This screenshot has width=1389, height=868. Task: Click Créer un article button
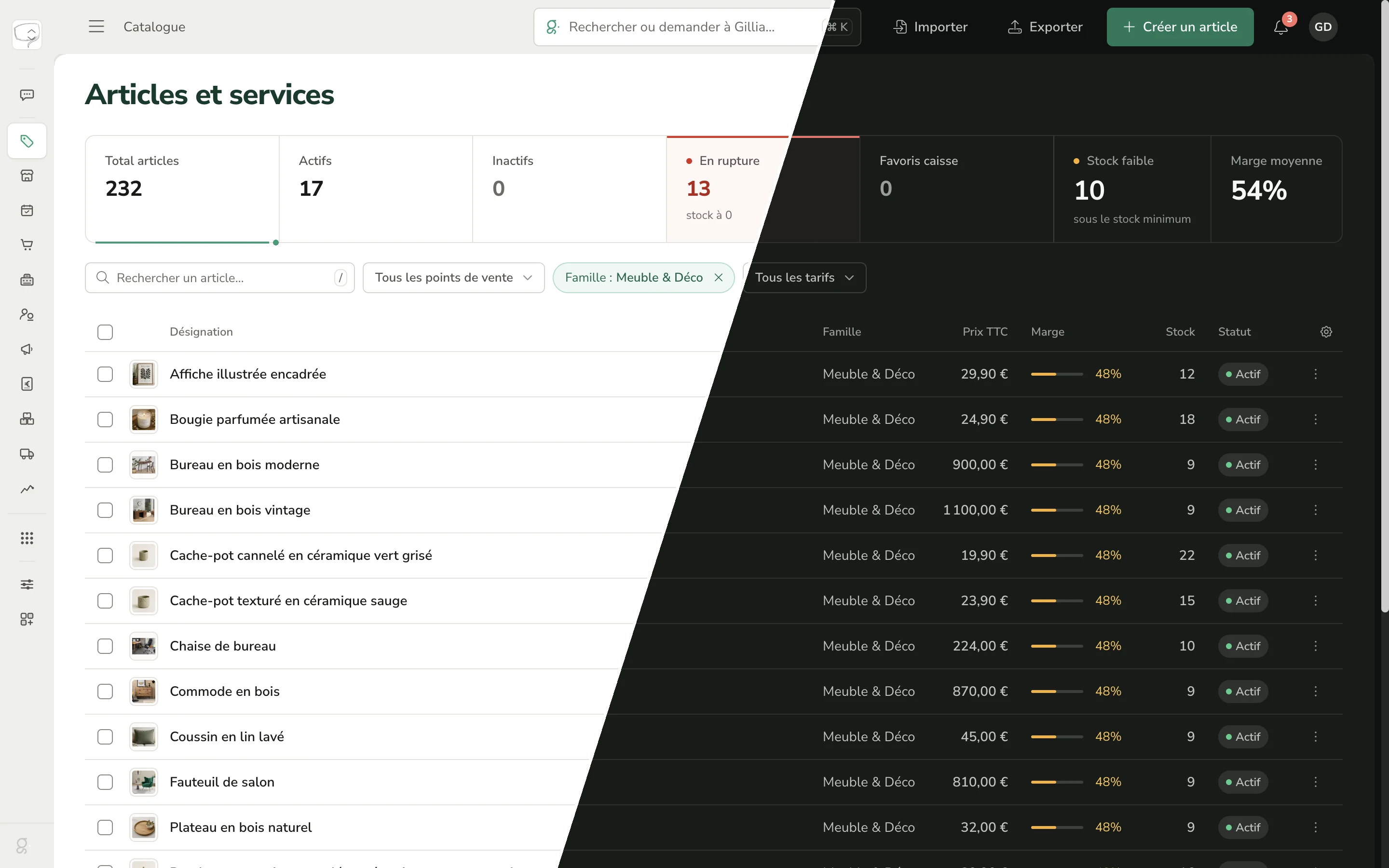pos(1180,27)
